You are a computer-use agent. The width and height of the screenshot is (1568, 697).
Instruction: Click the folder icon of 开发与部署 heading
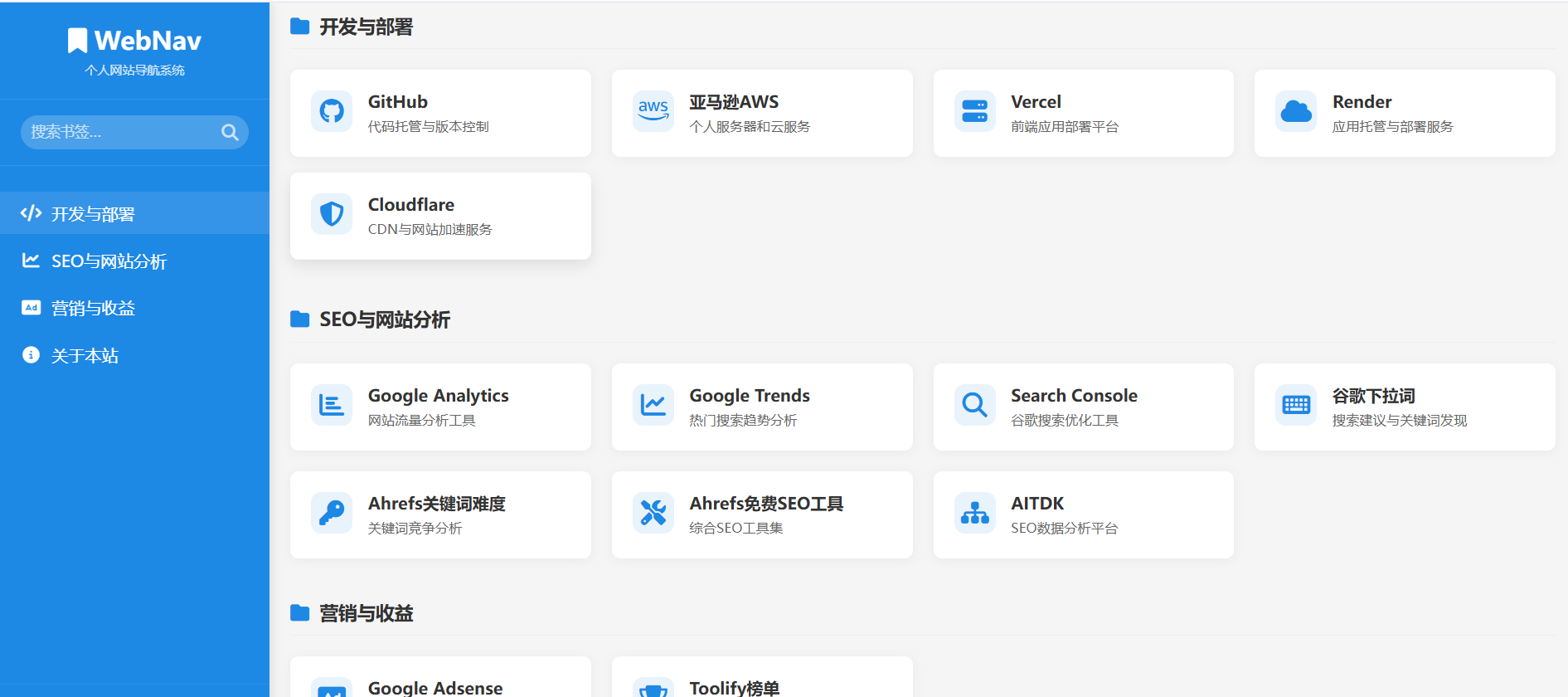tap(300, 27)
